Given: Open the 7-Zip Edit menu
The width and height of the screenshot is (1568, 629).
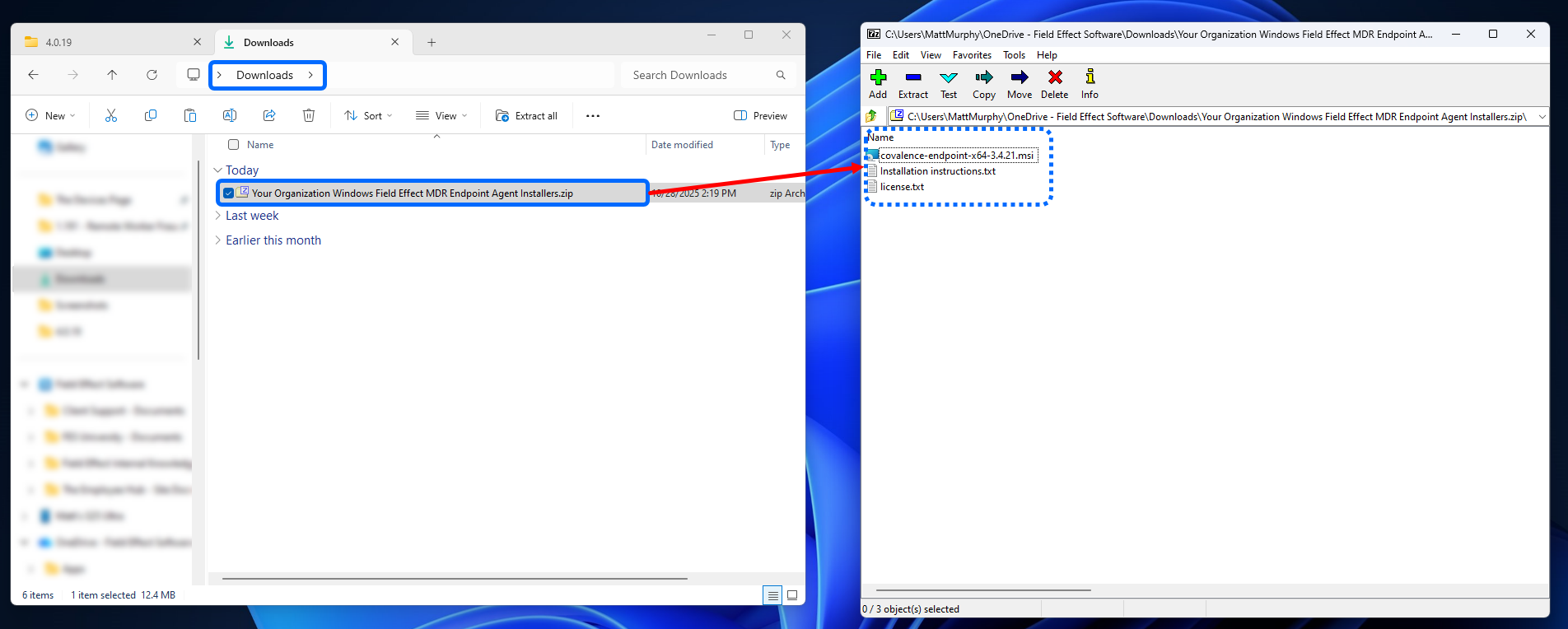Looking at the screenshot, I should [x=901, y=55].
